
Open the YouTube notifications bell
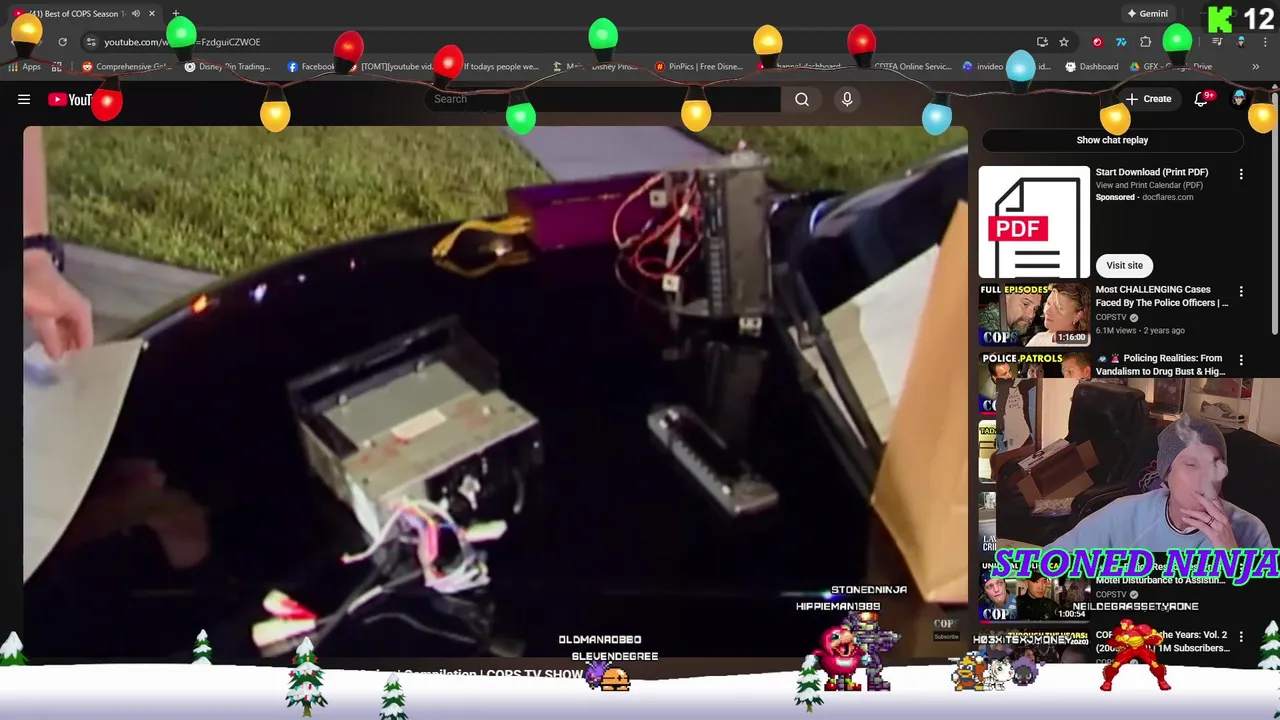[1201, 99]
